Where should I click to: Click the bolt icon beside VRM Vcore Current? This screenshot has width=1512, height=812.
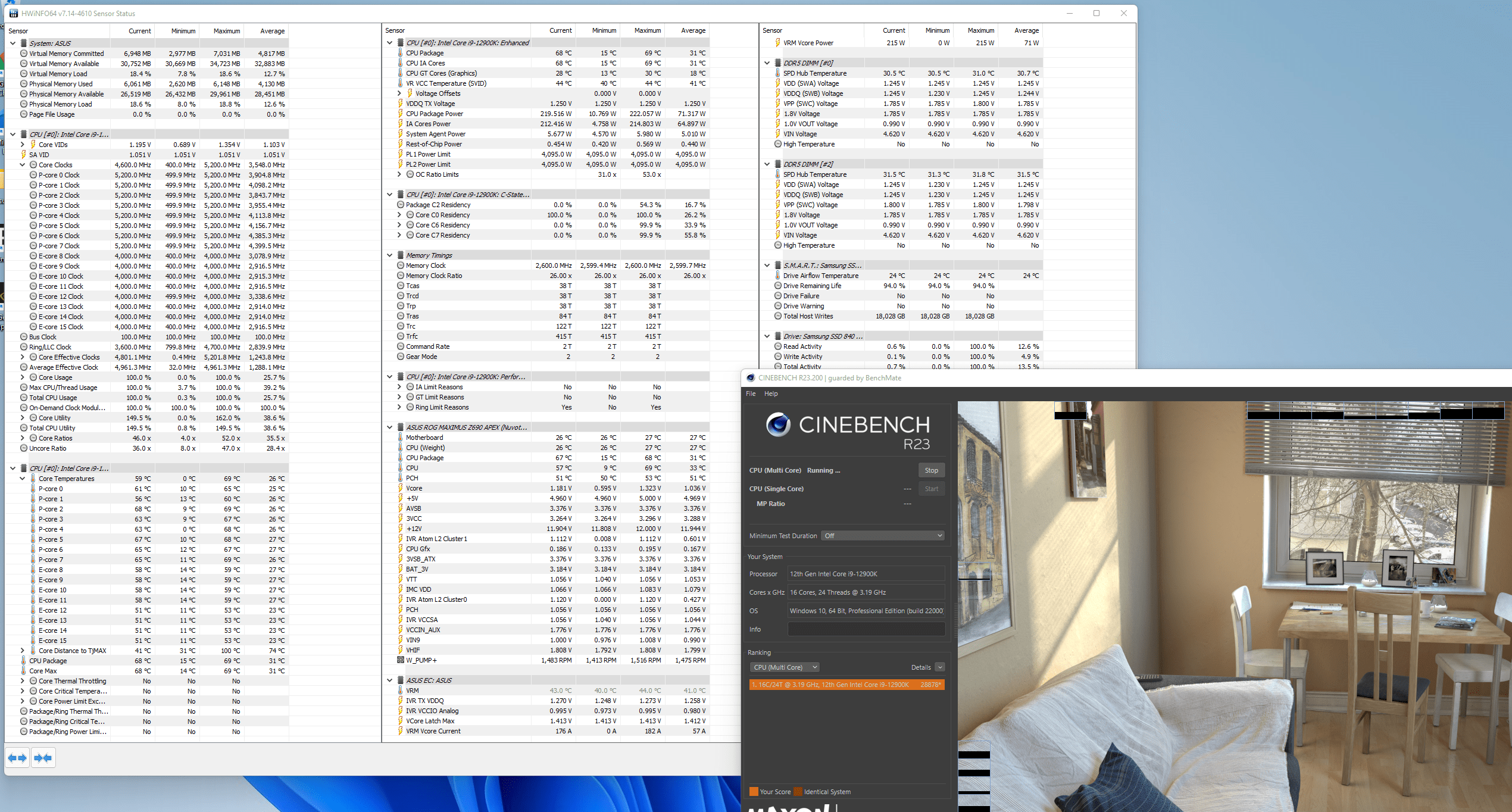pyautogui.click(x=400, y=731)
